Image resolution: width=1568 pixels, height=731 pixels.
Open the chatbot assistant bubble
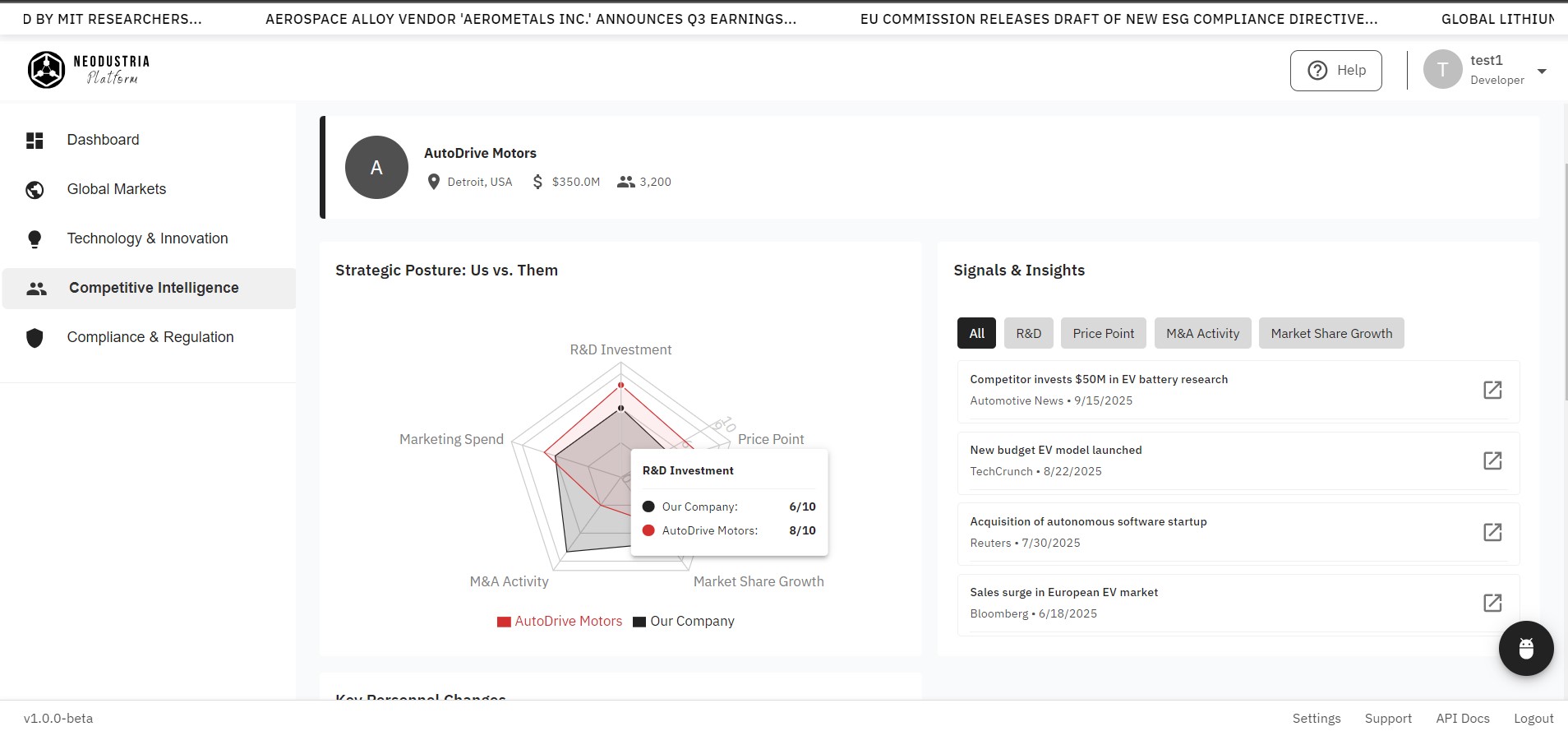pyautogui.click(x=1525, y=648)
